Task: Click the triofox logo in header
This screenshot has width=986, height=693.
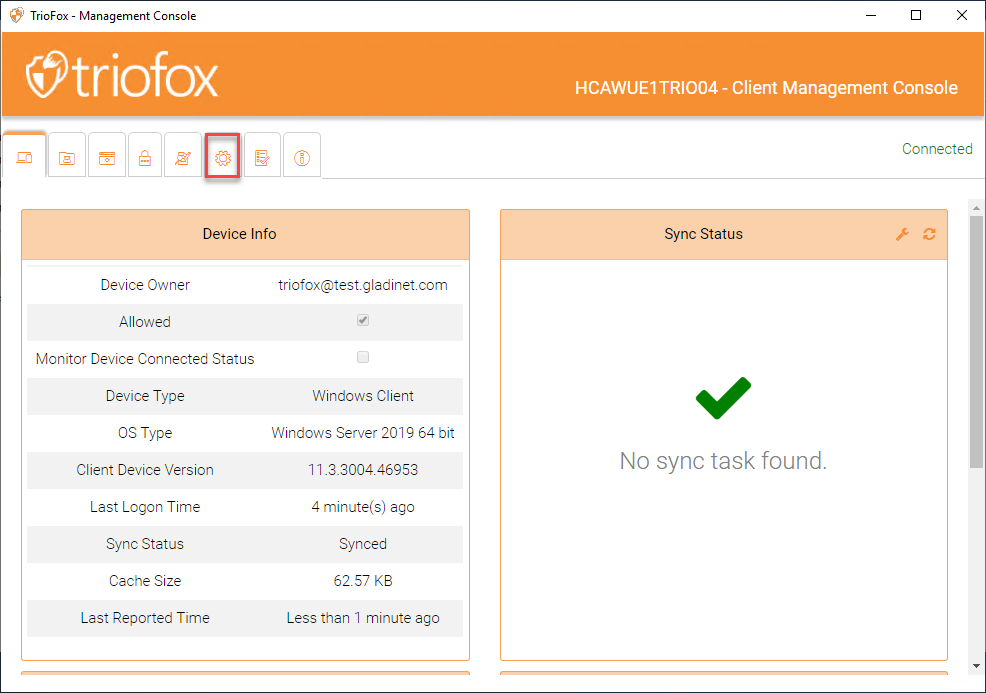Action: (x=122, y=75)
